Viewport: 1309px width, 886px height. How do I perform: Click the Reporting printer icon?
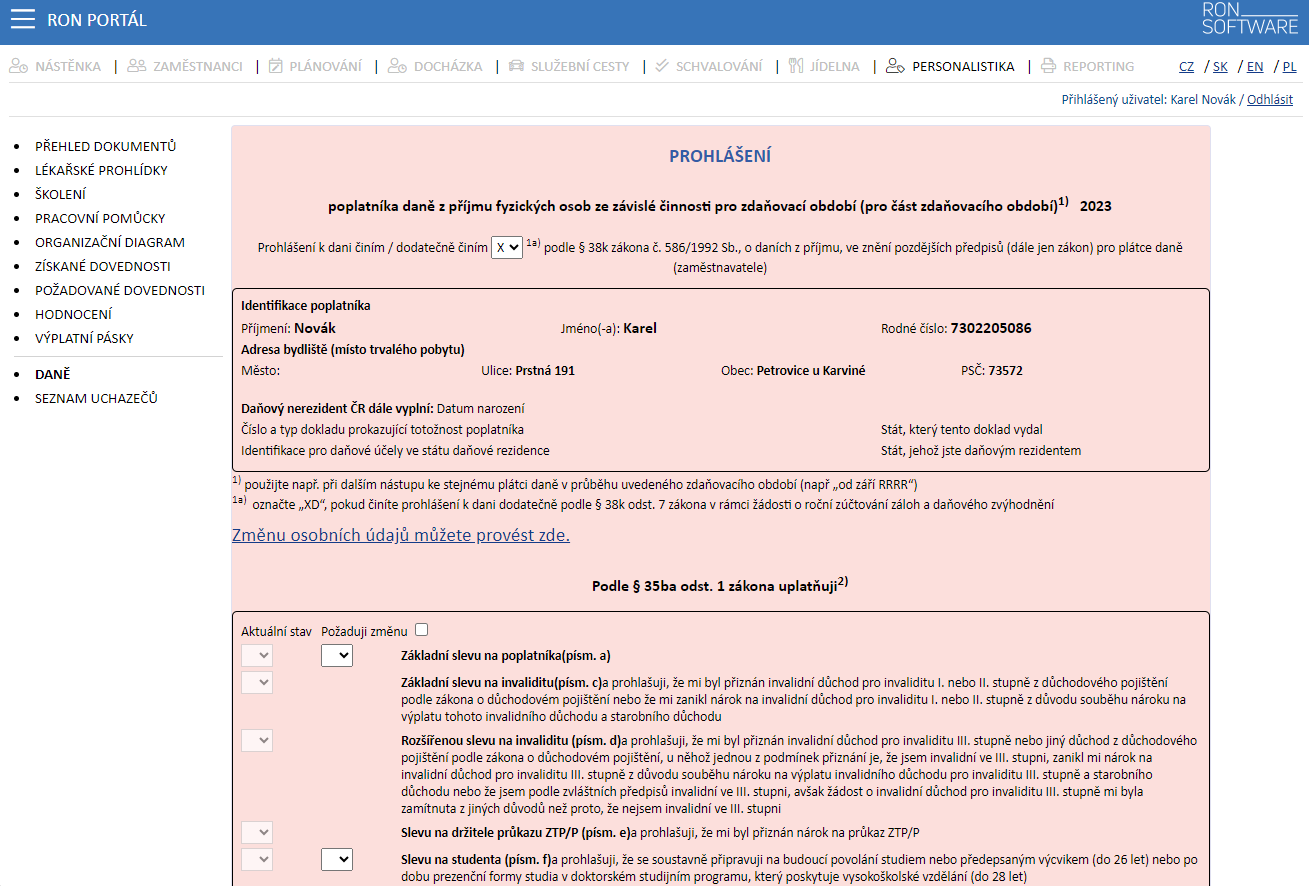[x=1048, y=66]
